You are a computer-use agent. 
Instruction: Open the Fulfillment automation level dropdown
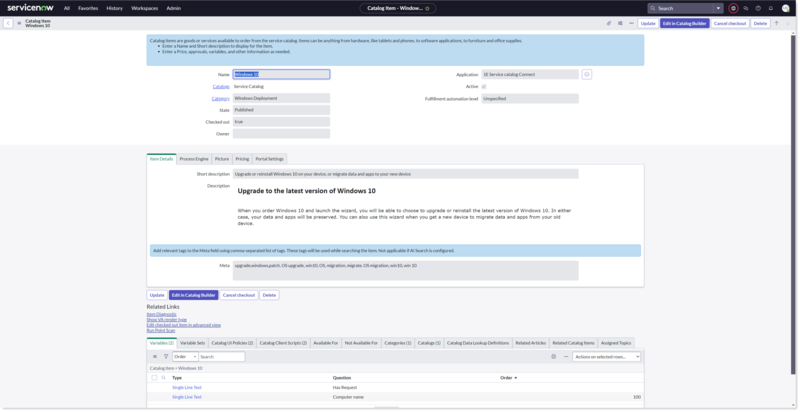click(530, 98)
